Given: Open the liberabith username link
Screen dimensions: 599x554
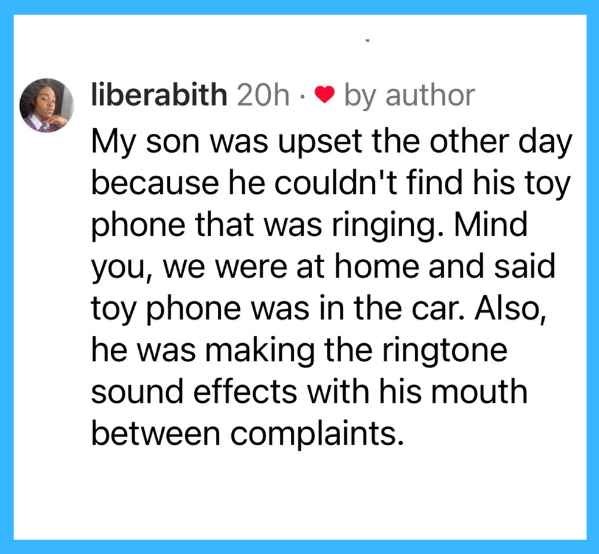Looking at the screenshot, I should tap(159, 94).
